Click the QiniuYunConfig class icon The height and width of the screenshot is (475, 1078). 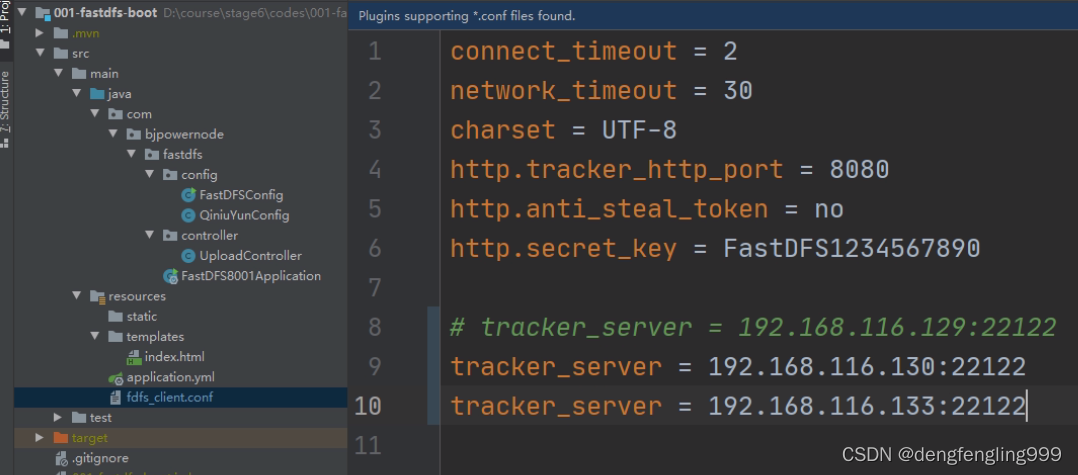(188, 215)
